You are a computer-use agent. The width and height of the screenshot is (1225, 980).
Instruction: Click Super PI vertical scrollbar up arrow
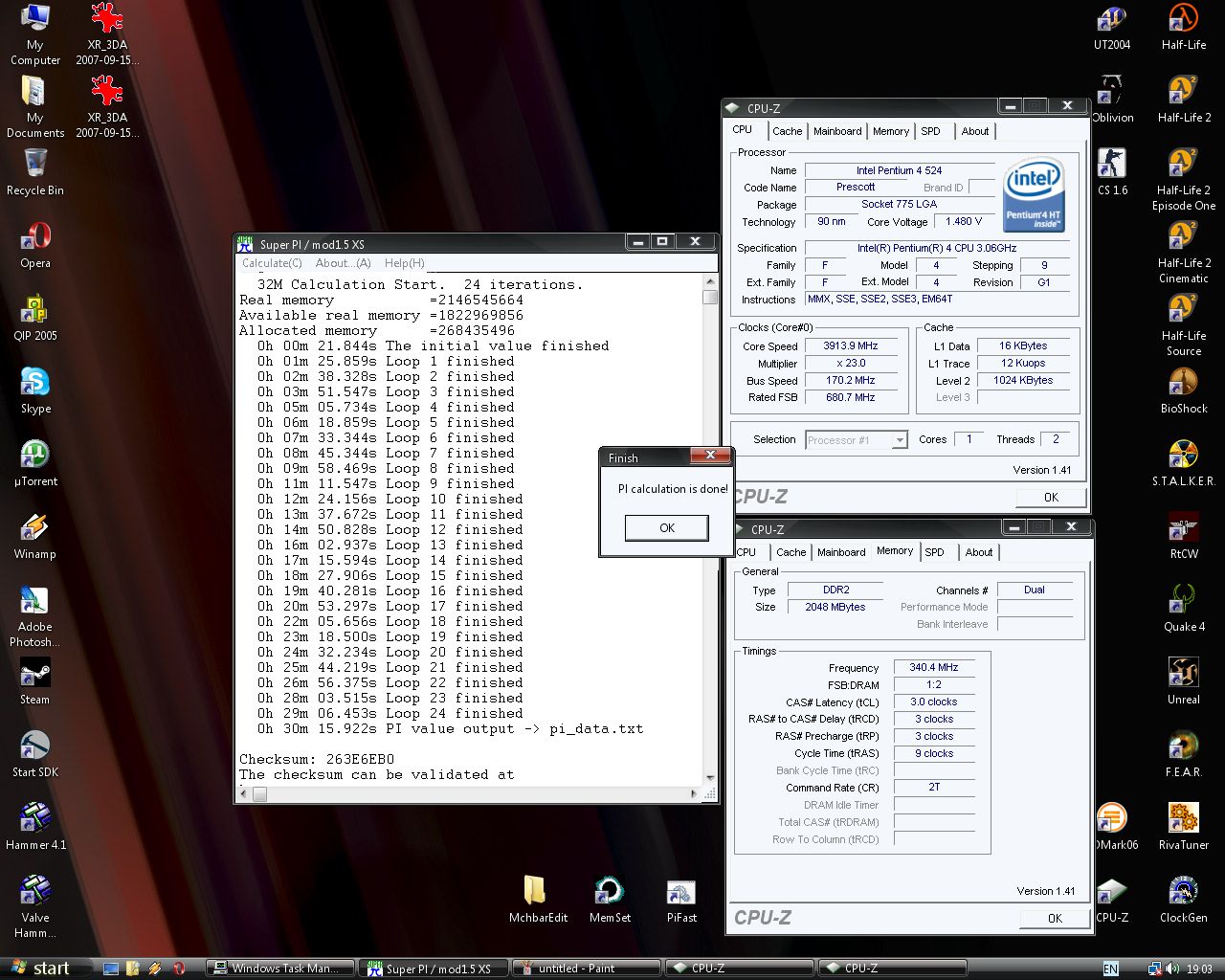710,282
